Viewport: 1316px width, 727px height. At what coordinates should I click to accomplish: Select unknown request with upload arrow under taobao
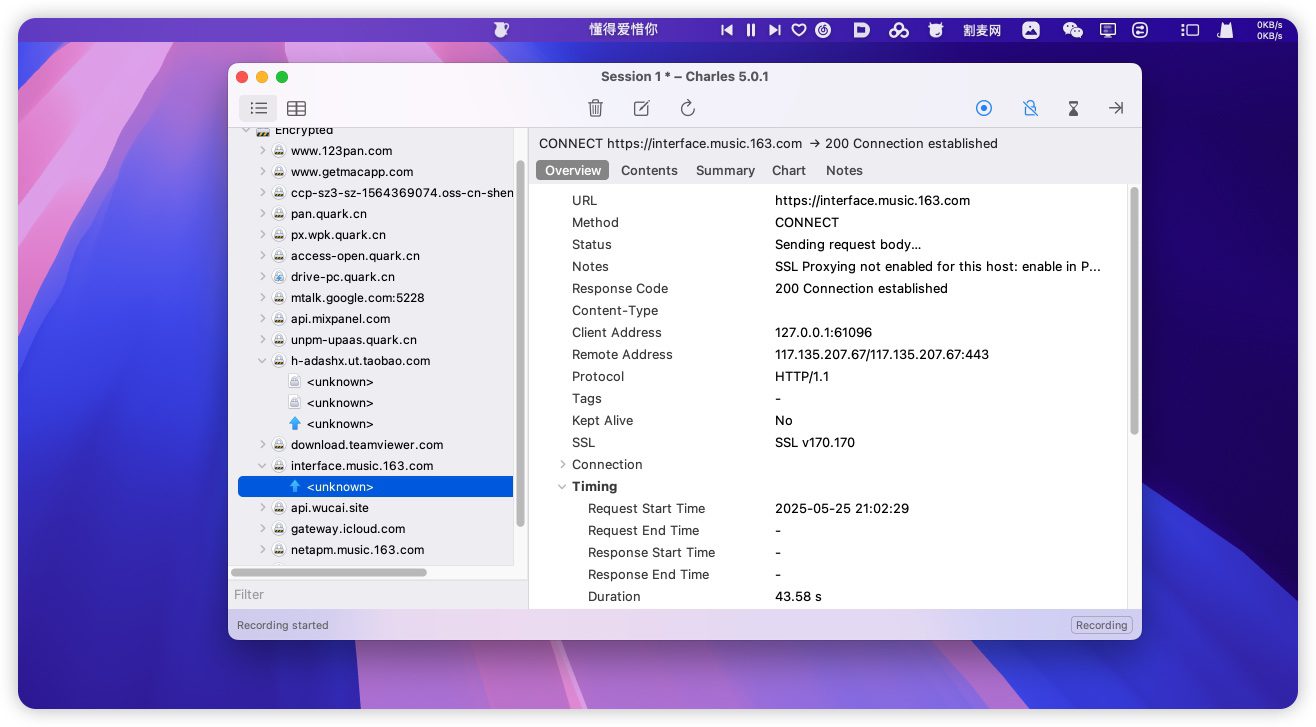340,424
